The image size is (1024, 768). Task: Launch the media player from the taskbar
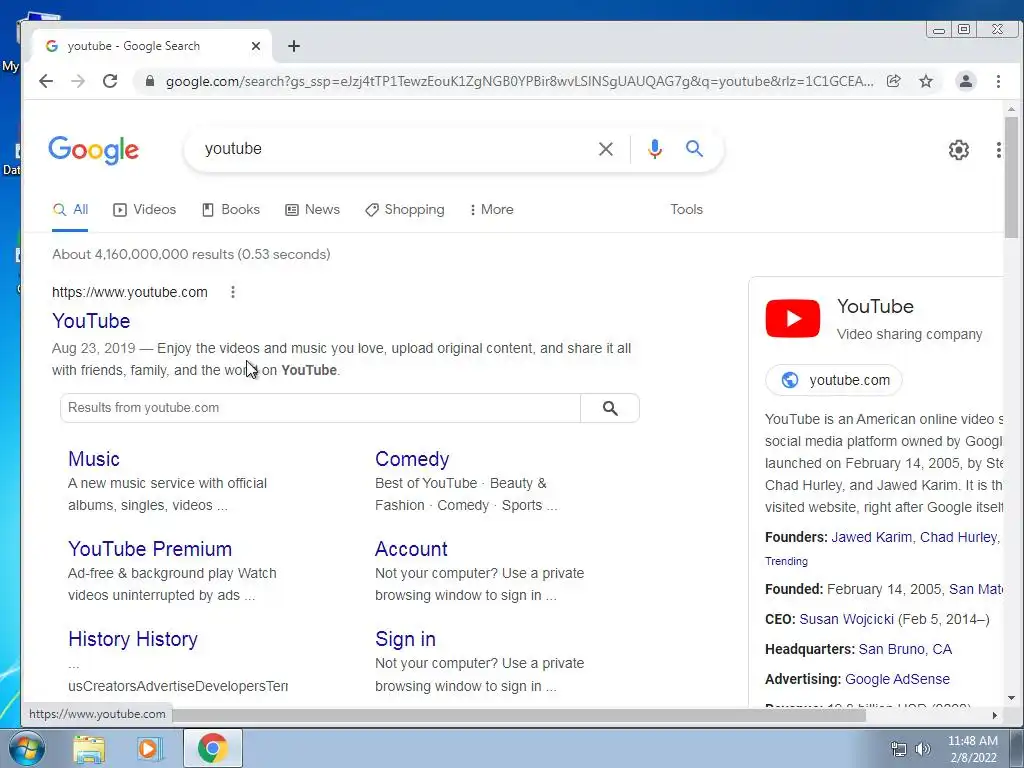point(148,749)
